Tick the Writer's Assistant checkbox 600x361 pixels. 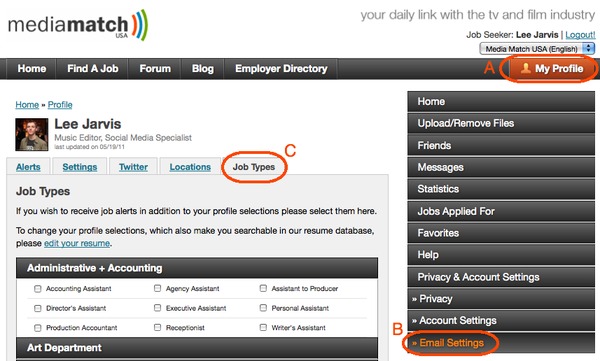click(263, 327)
